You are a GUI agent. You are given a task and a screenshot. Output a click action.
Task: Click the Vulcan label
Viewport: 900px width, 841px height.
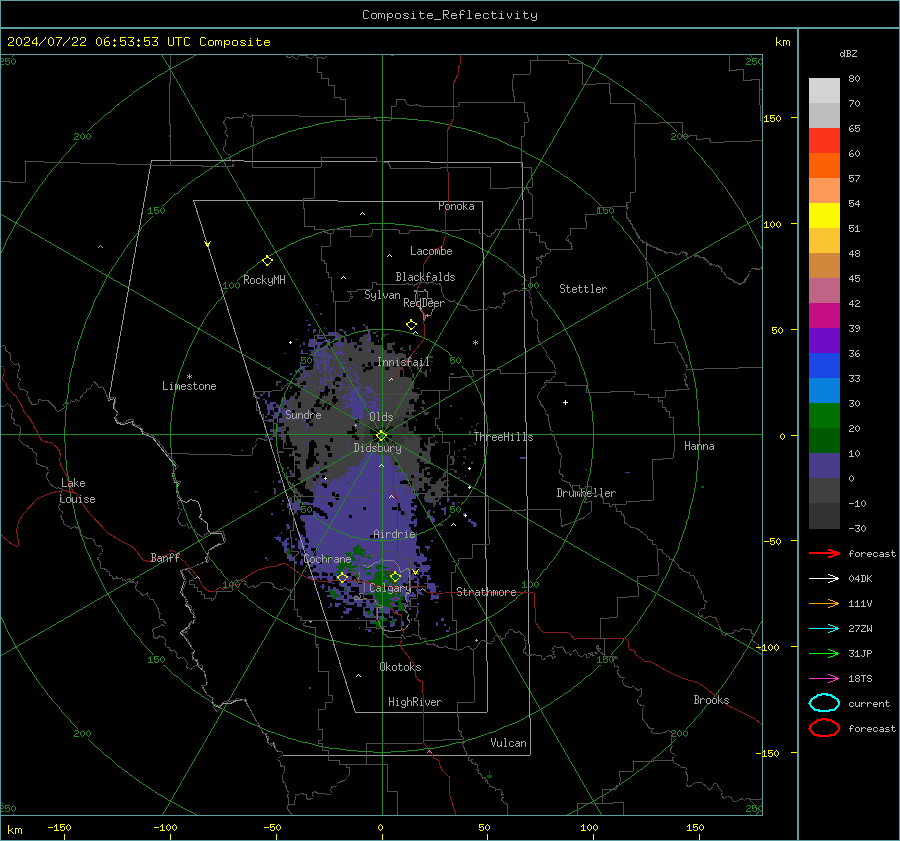click(508, 743)
